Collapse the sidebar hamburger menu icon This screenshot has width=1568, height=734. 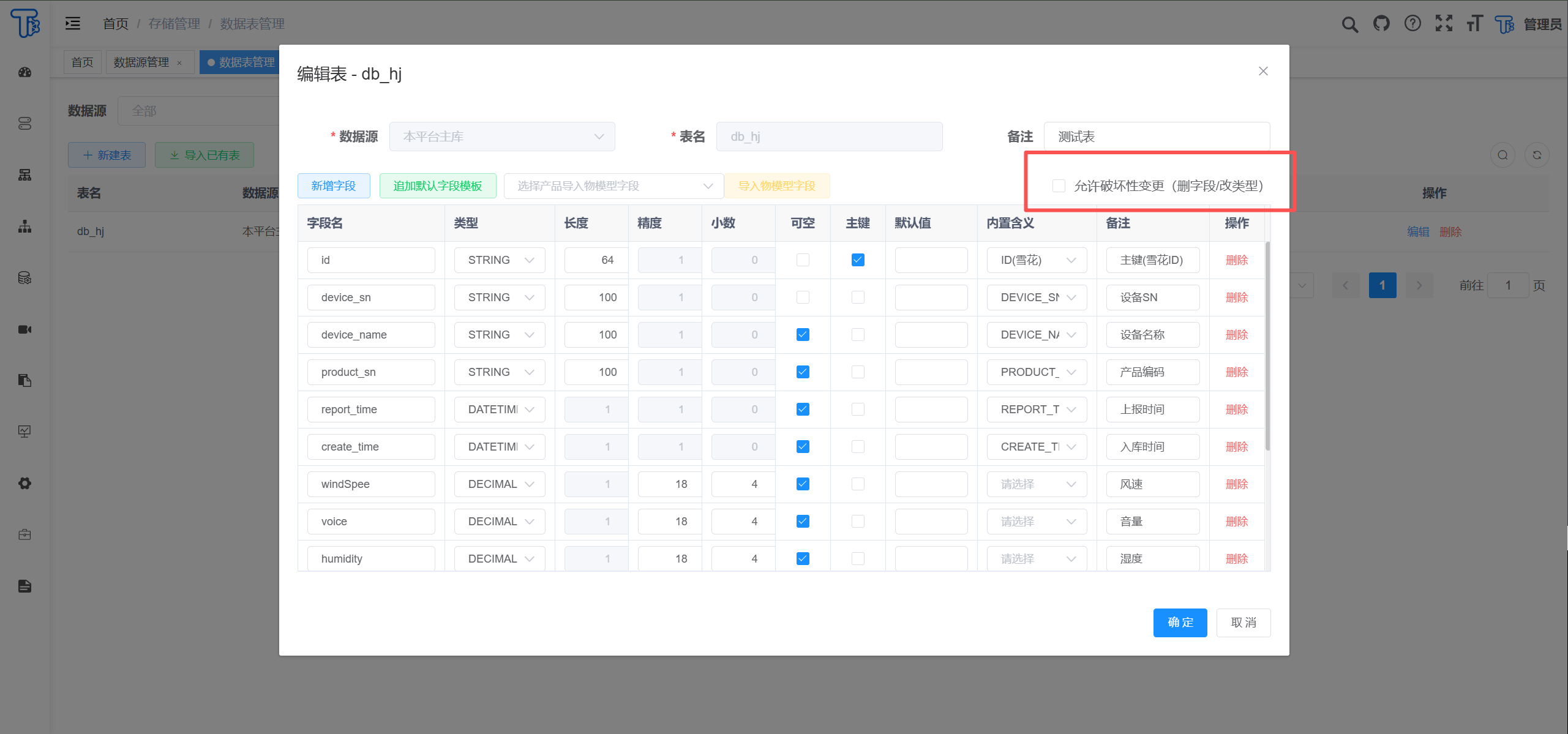pyautogui.click(x=73, y=23)
